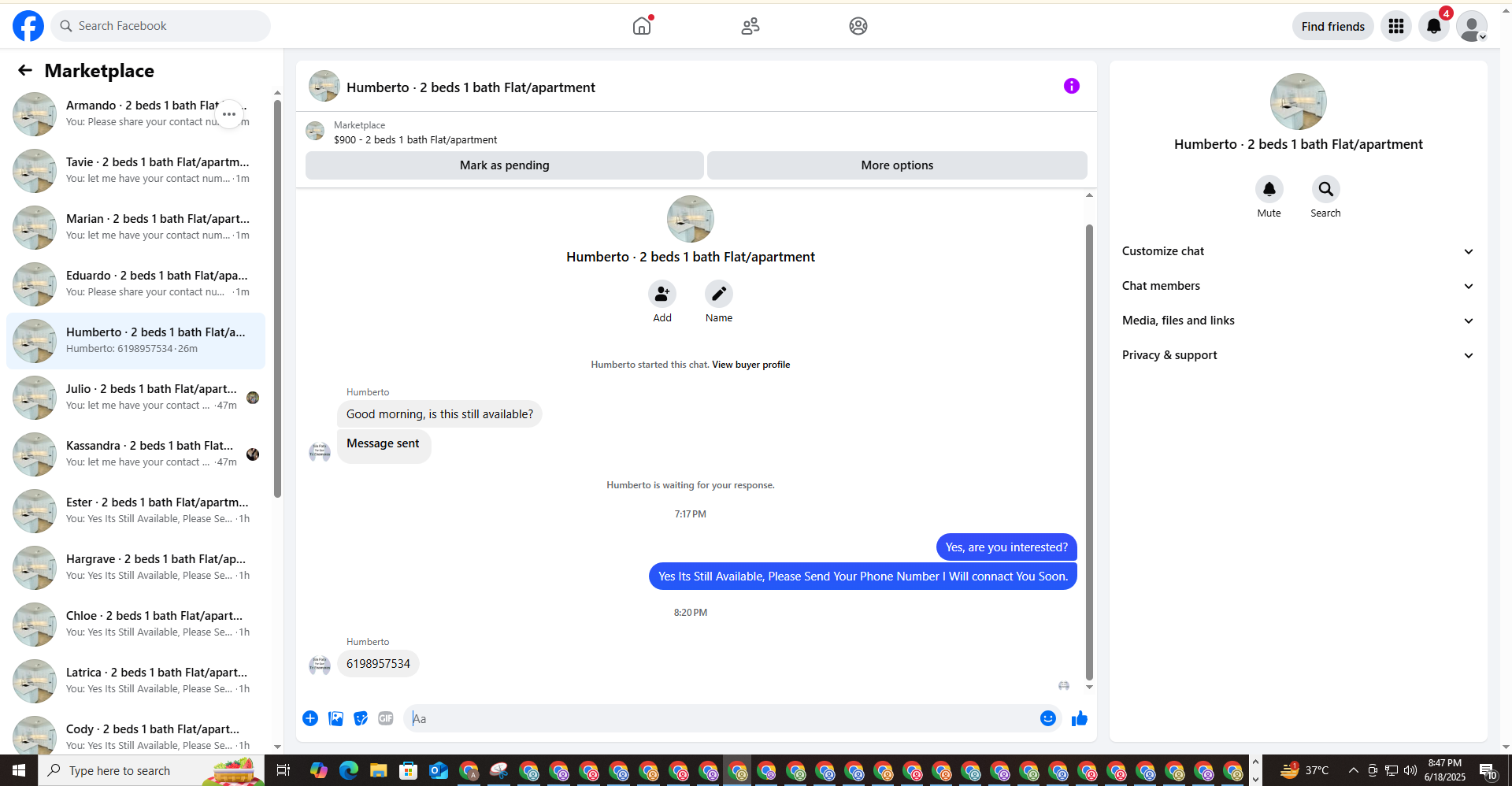Click the Find friends button

pyautogui.click(x=1333, y=26)
